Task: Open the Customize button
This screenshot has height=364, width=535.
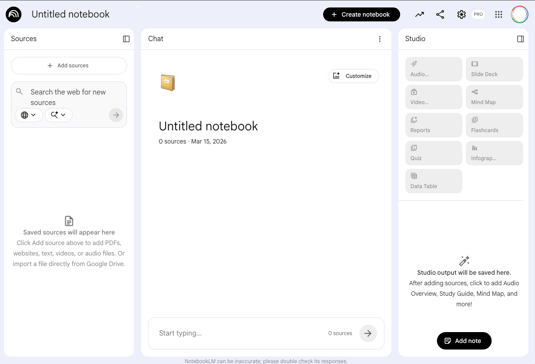Action: [353, 76]
